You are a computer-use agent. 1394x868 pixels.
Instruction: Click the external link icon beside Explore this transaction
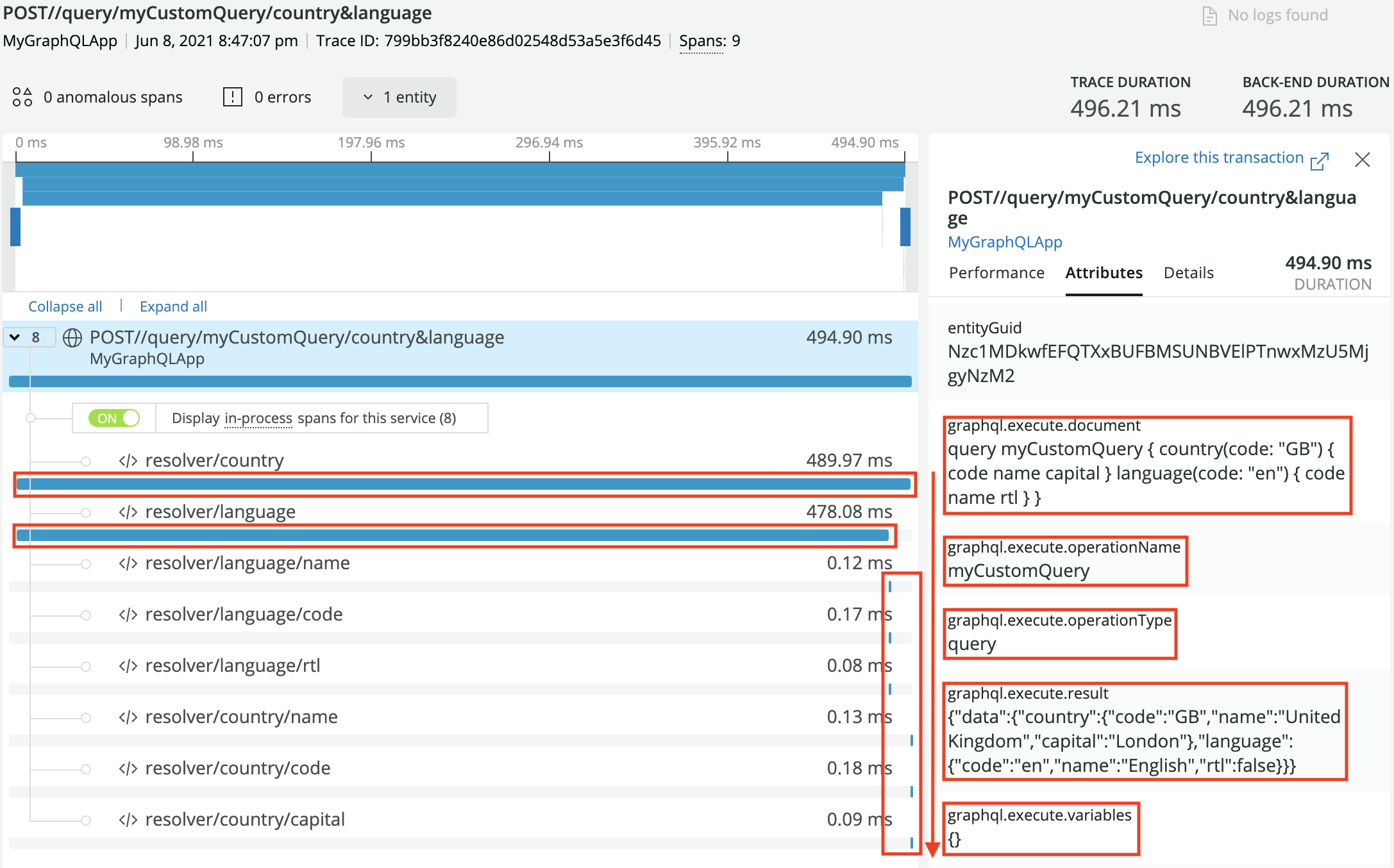point(1319,160)
